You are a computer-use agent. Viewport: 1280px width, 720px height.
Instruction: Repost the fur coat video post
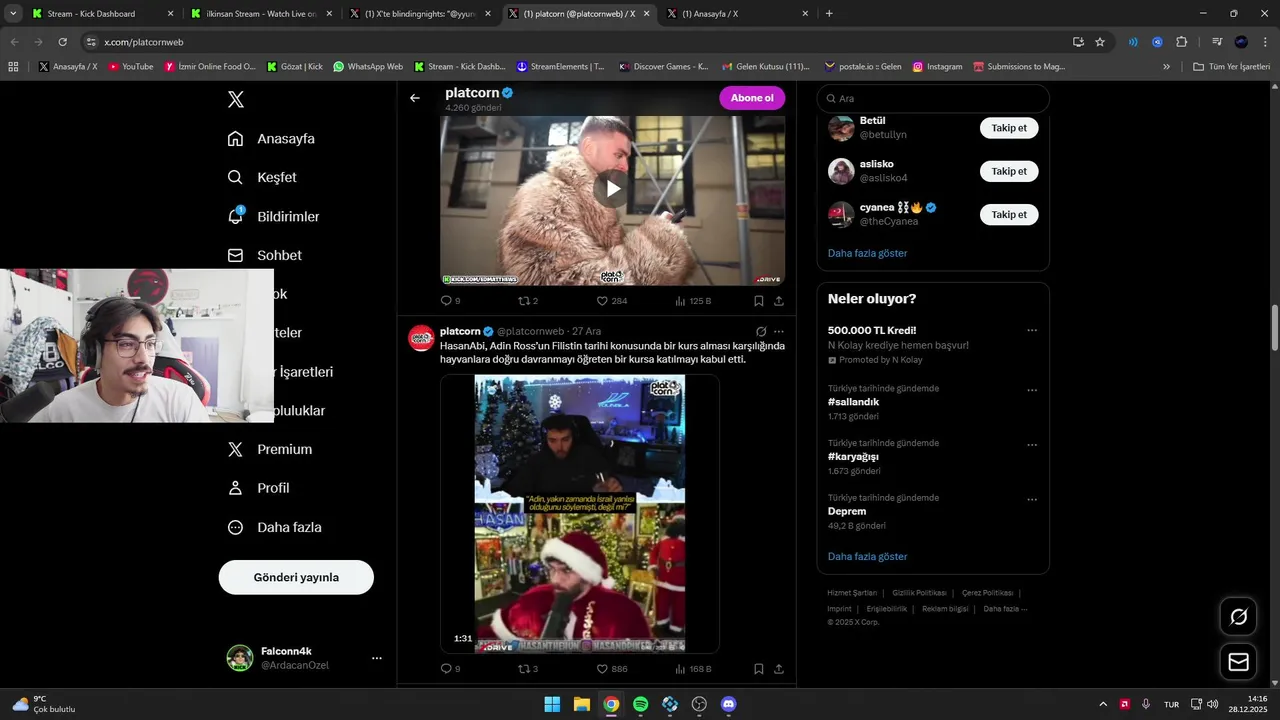coord(527,301)
